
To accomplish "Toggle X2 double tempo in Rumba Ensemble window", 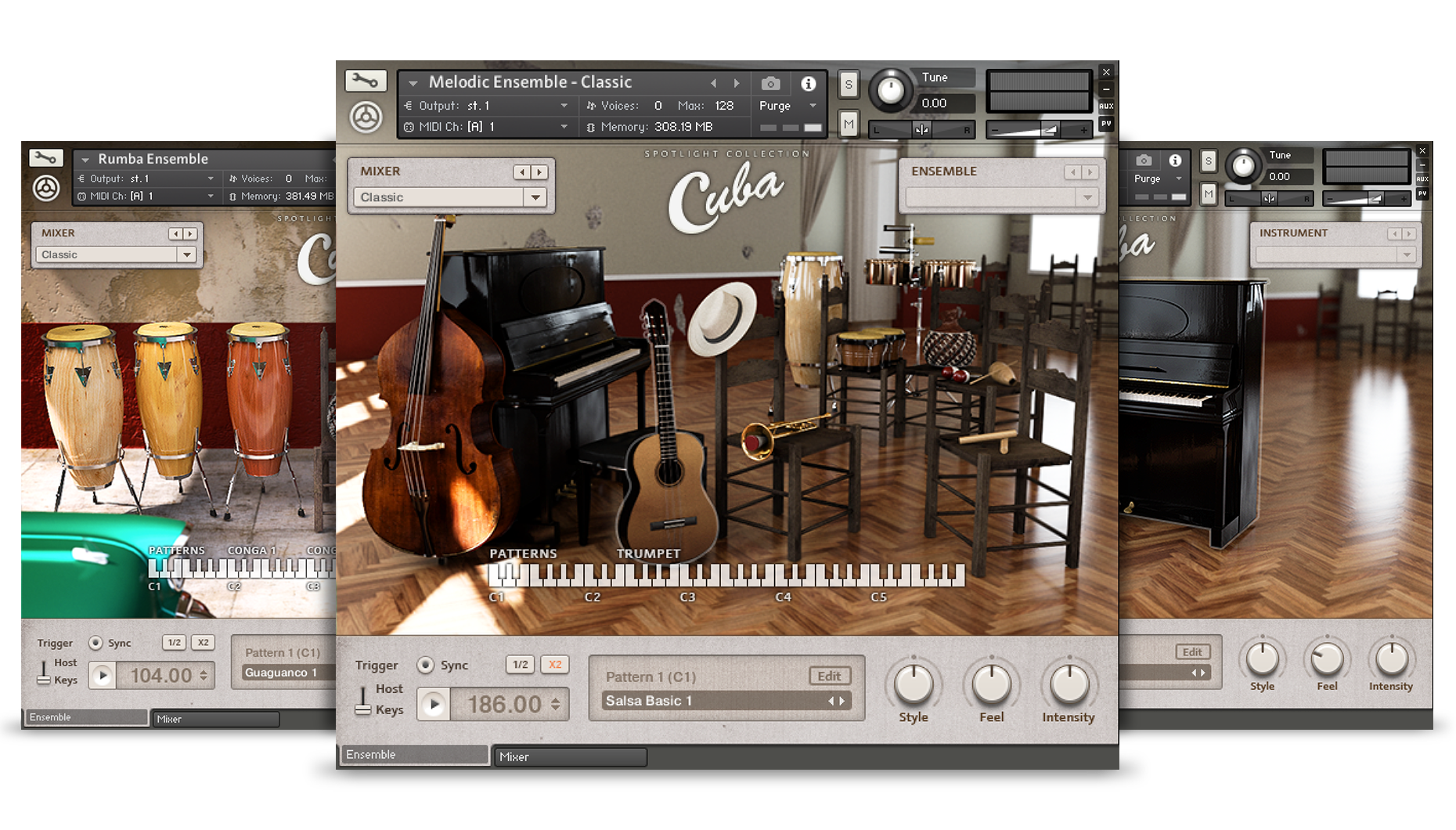I will click(x=204, y=643).
